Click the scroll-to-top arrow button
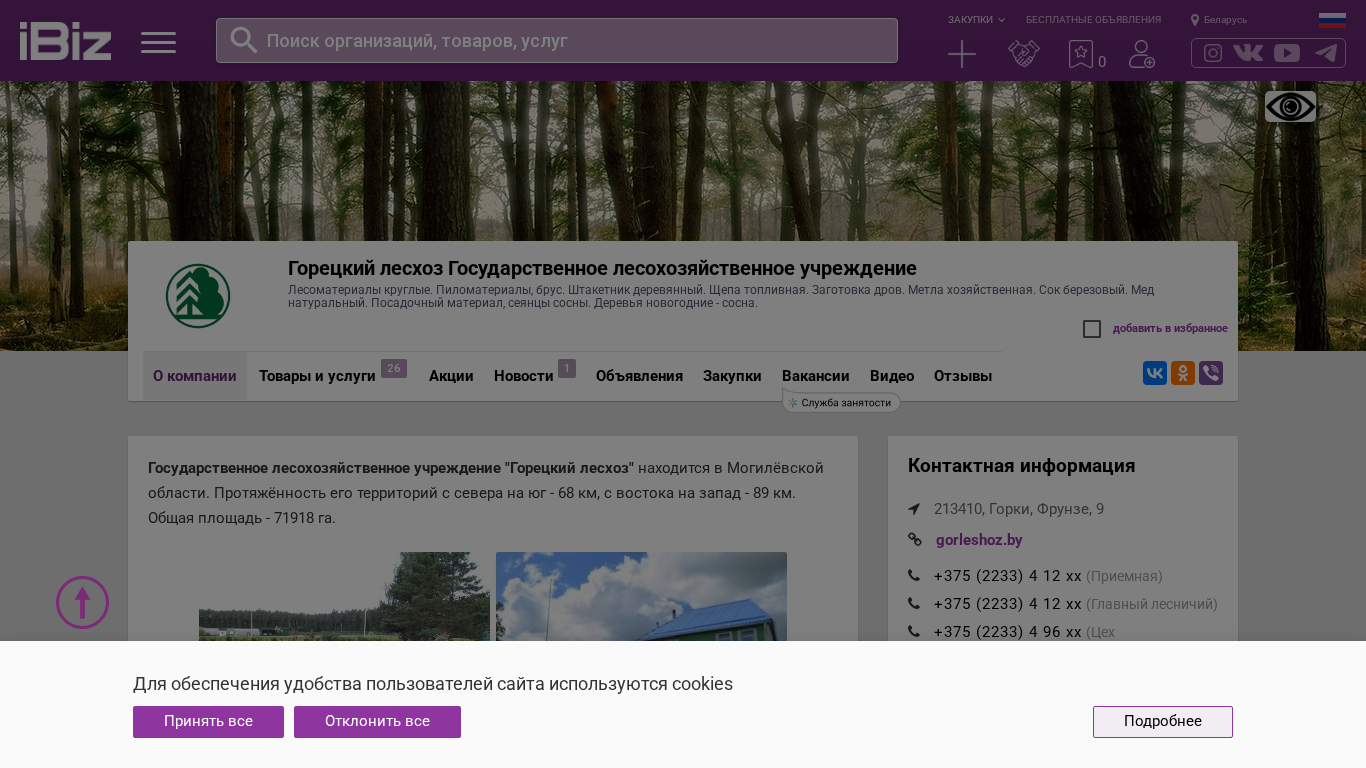This screenshot has width=1366, height=768. point(82,602)
